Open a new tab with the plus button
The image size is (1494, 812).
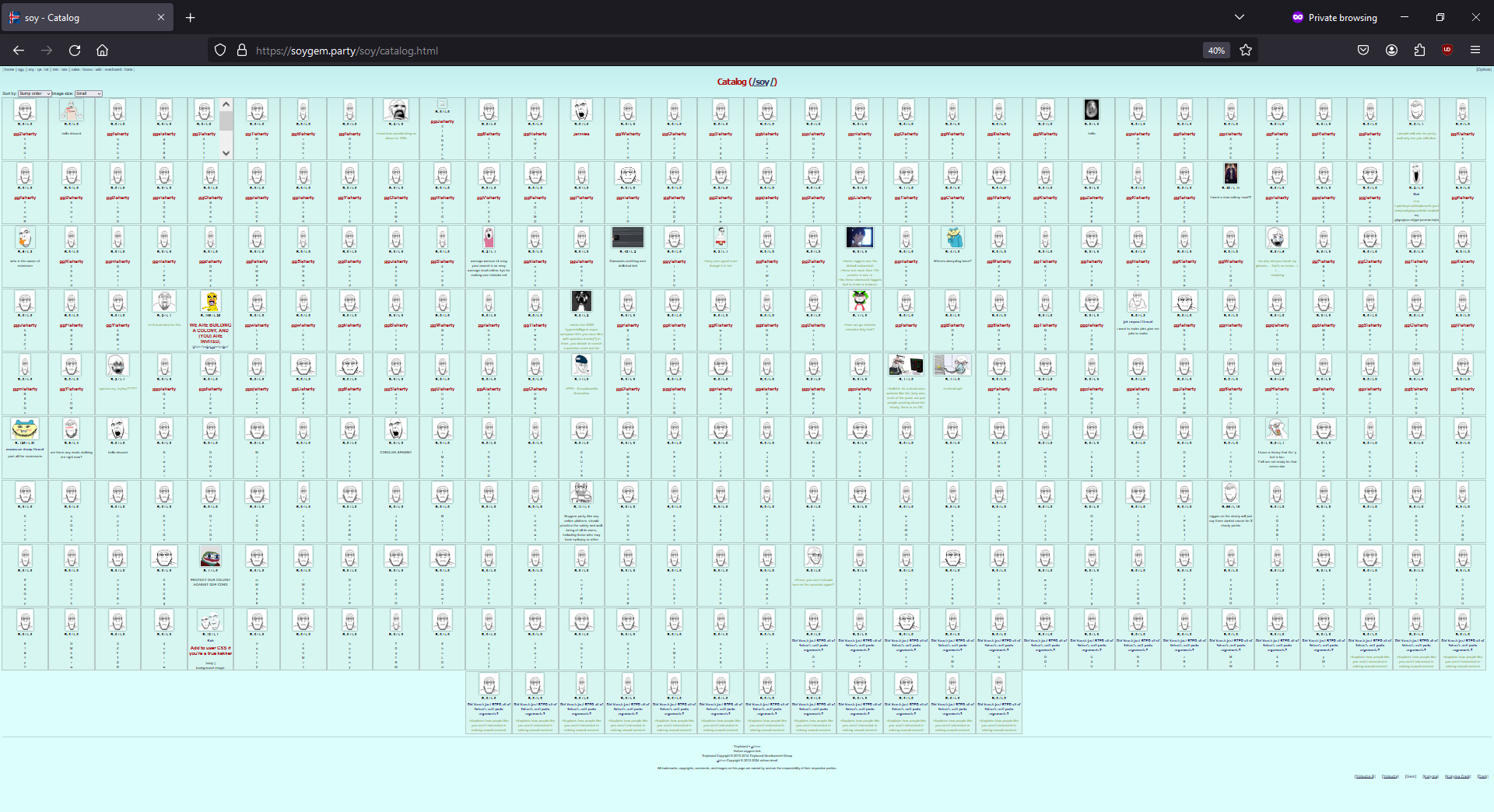[x=191, y=17]
